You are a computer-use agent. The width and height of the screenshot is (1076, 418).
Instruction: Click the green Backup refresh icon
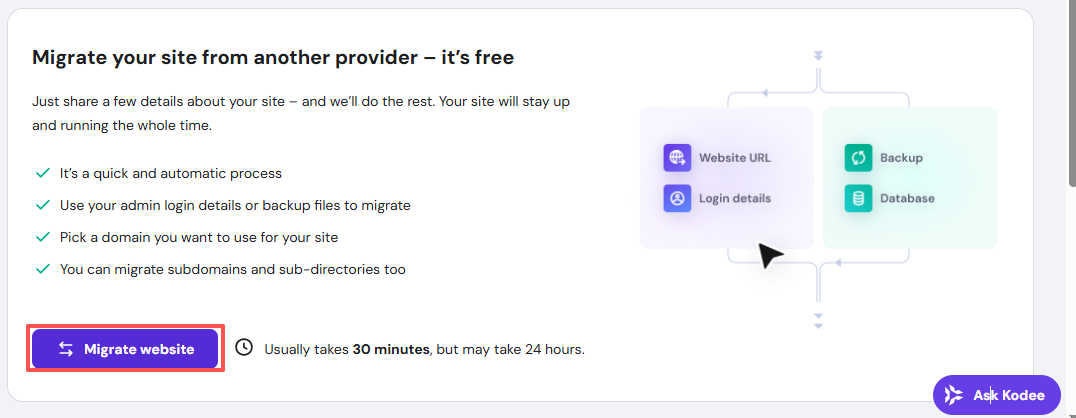(x=858, y=158)
